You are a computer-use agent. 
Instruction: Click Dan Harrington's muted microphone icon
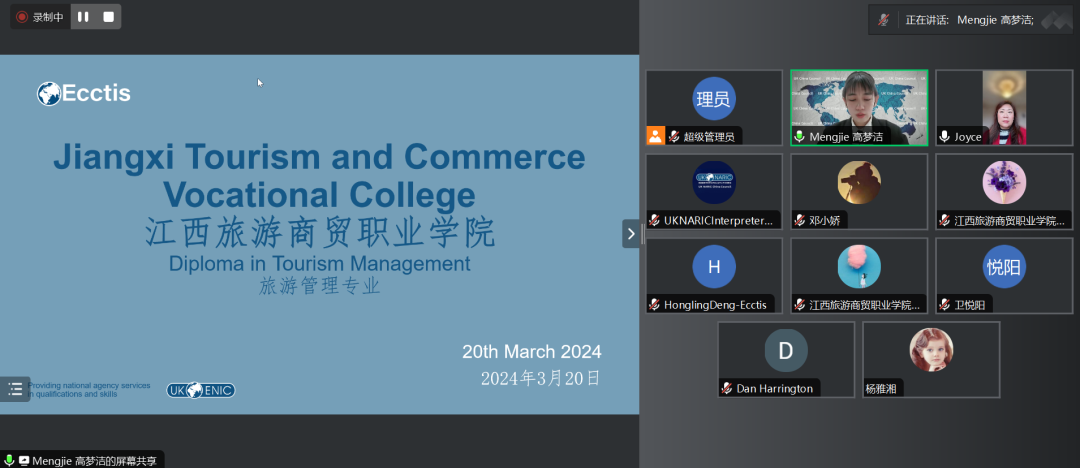tap(727, 389)
